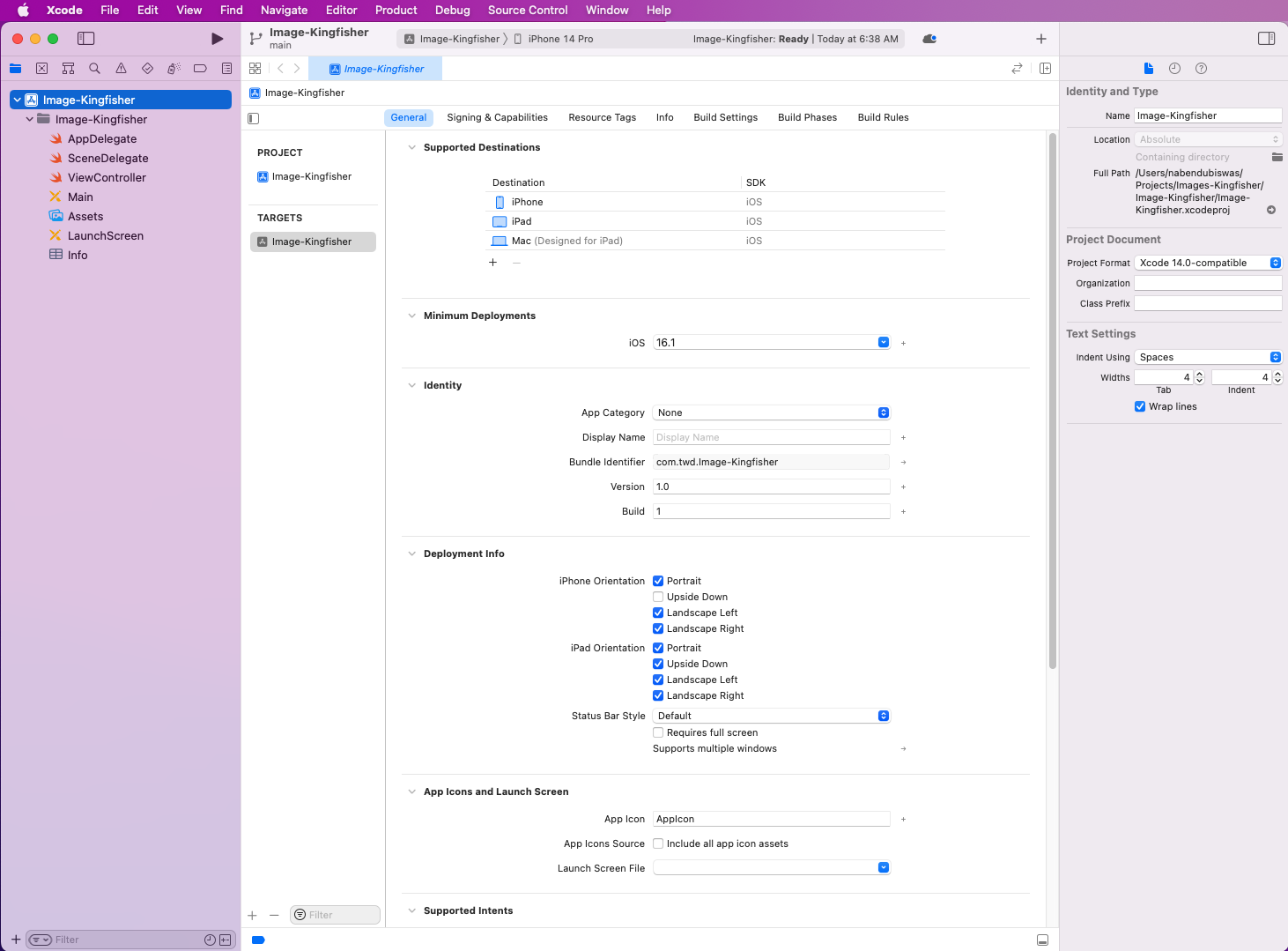
Task: Add a new supported destination
Action: pos(492,263)
